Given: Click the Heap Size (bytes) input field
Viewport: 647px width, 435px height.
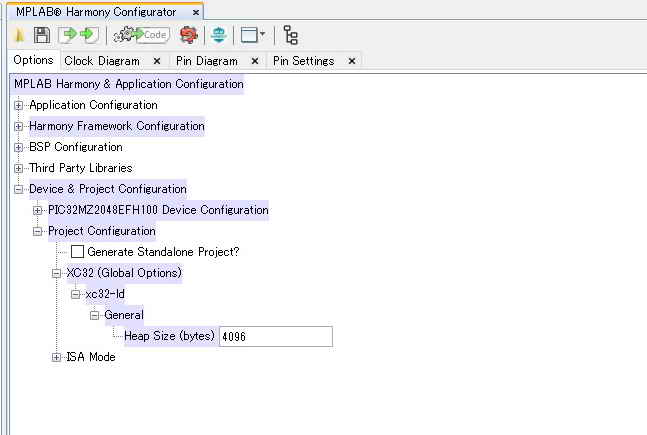Looking at the screenshot, I should point(276,336).
